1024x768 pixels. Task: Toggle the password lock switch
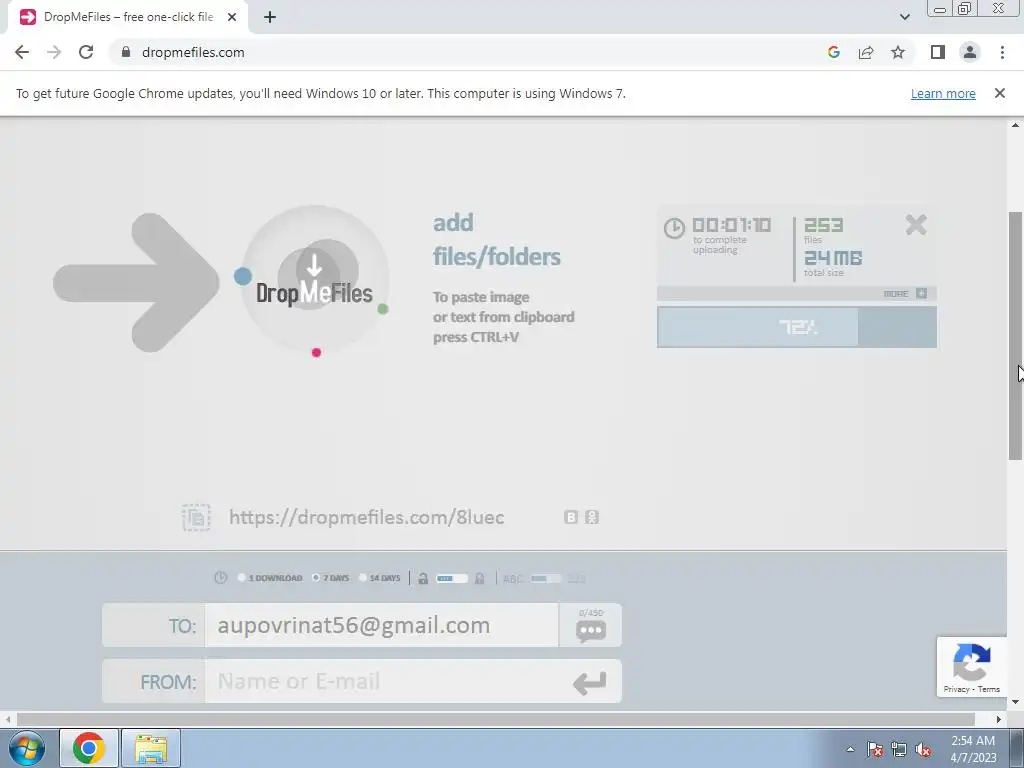[452, 579]
